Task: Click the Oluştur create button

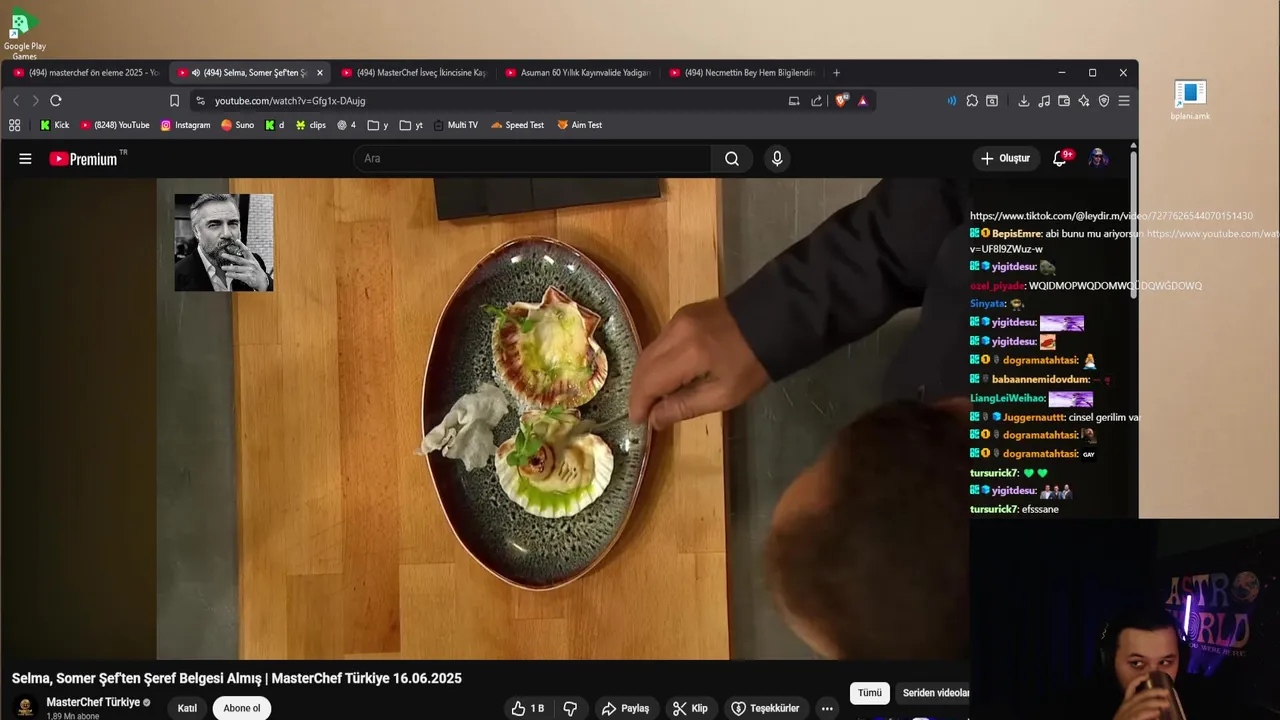Action: coord(1006,158)
